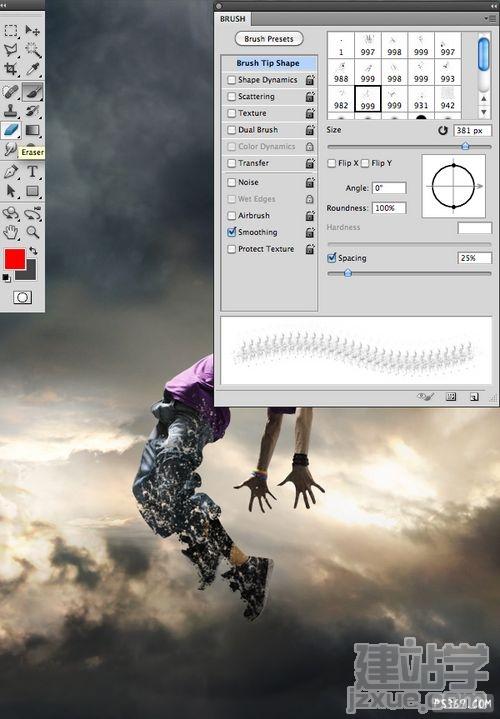Select the Clone Stamp tool

11,111
